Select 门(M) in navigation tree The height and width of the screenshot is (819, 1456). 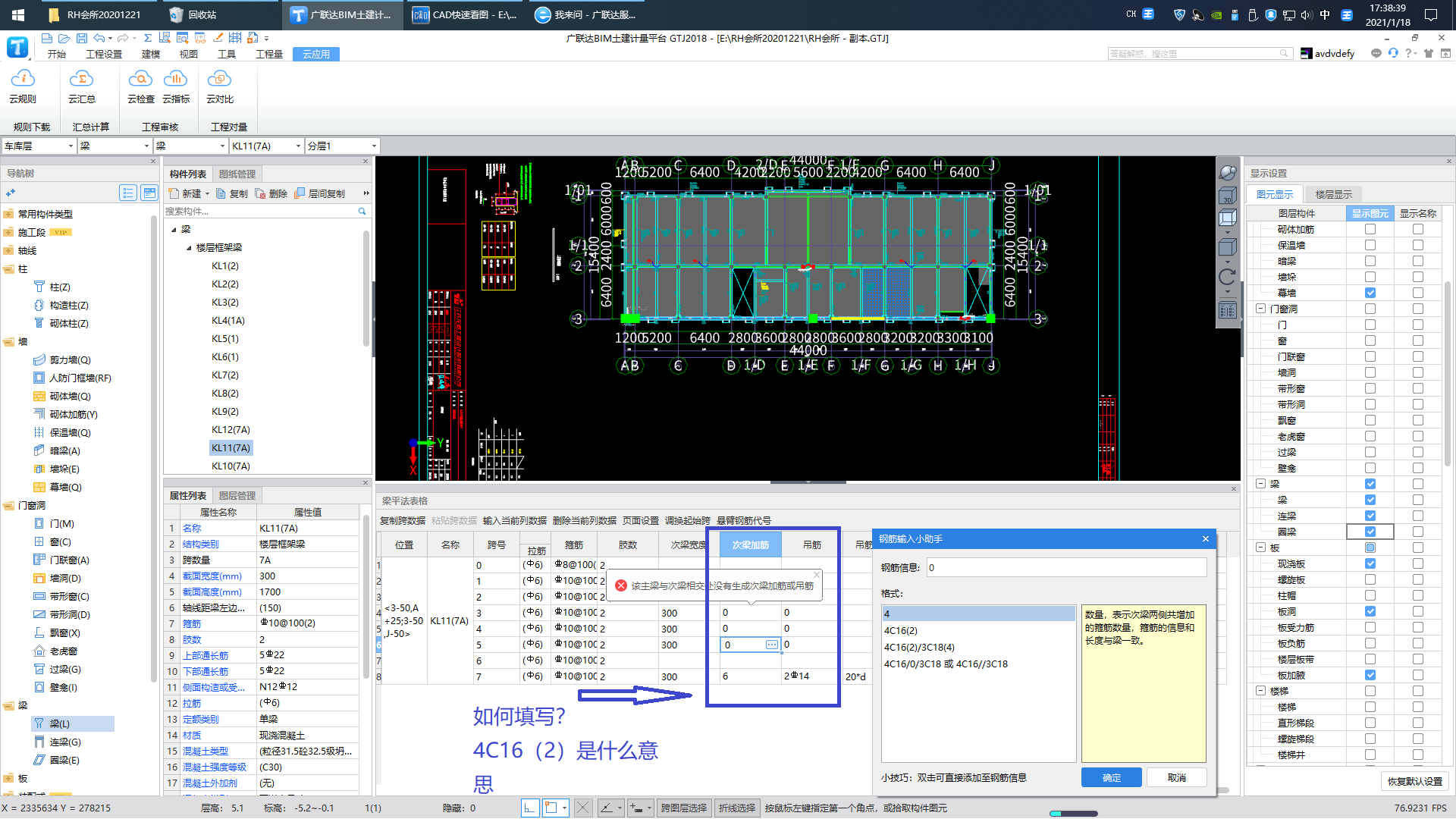pyautogui.click(x=61, y=523)
